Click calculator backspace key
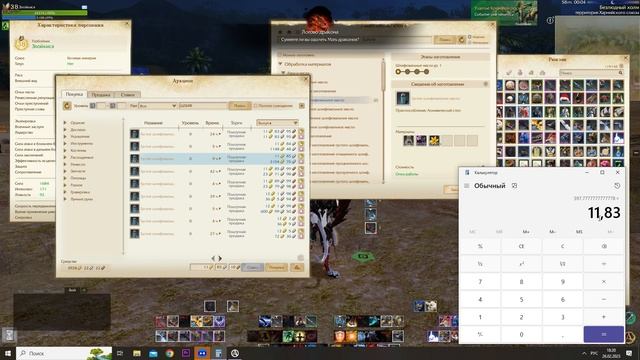This screenshot has height=360, width=640. [604, 246]
